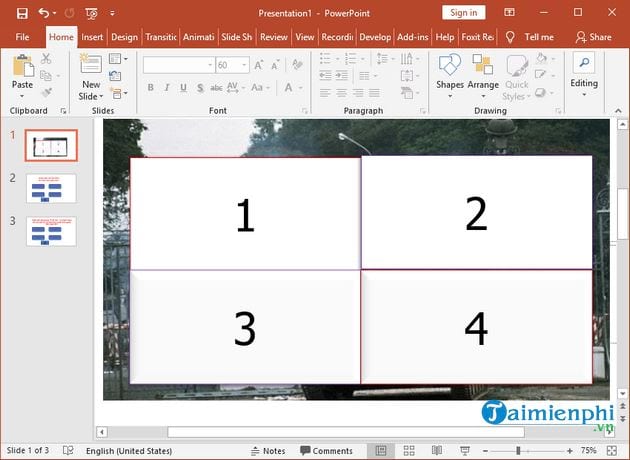Click Decrease Font Size icon
The height and width of the screenshot is (460, 630).
(275, 65)
